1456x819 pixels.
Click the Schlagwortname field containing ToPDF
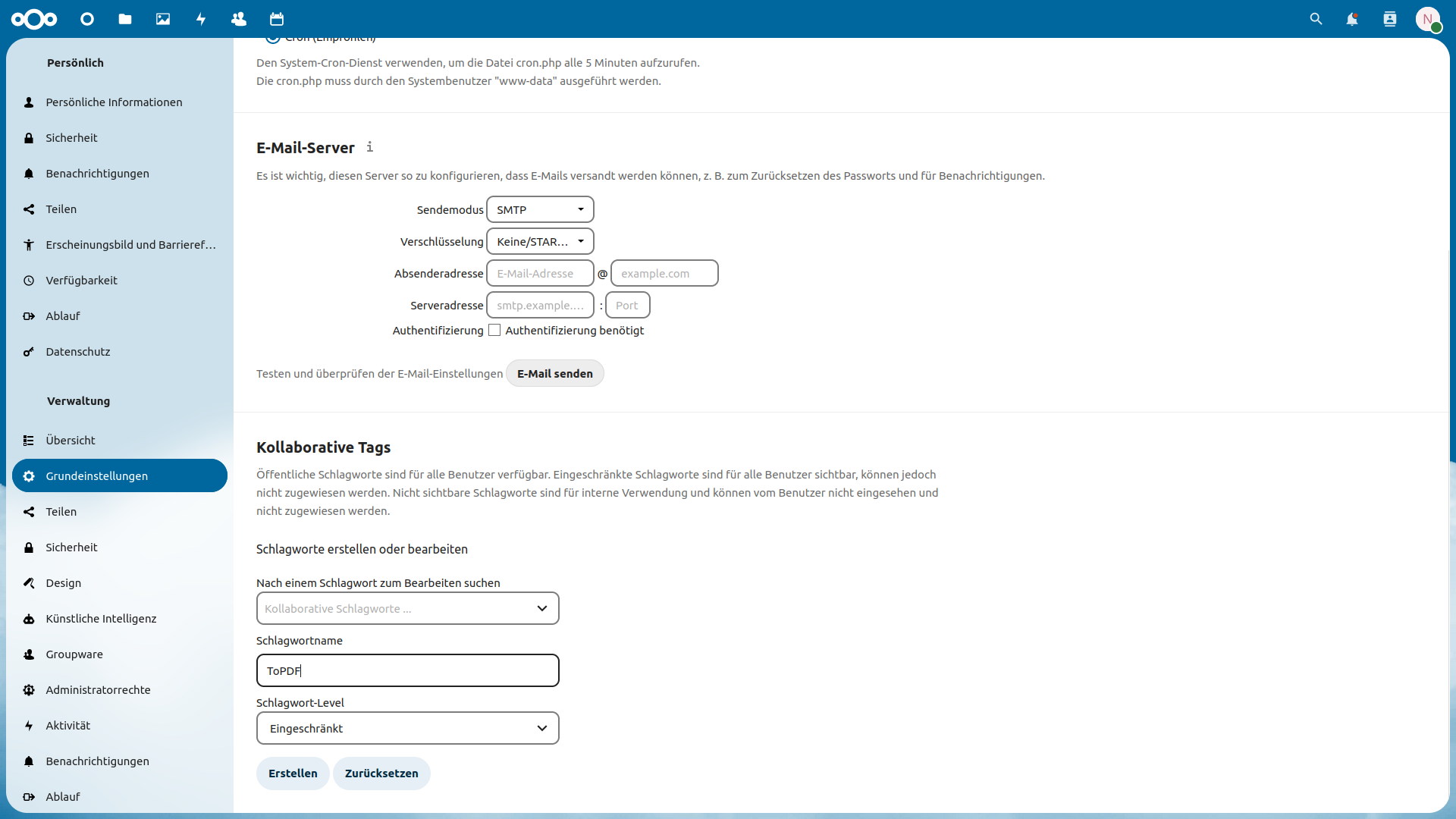[408, 671]
